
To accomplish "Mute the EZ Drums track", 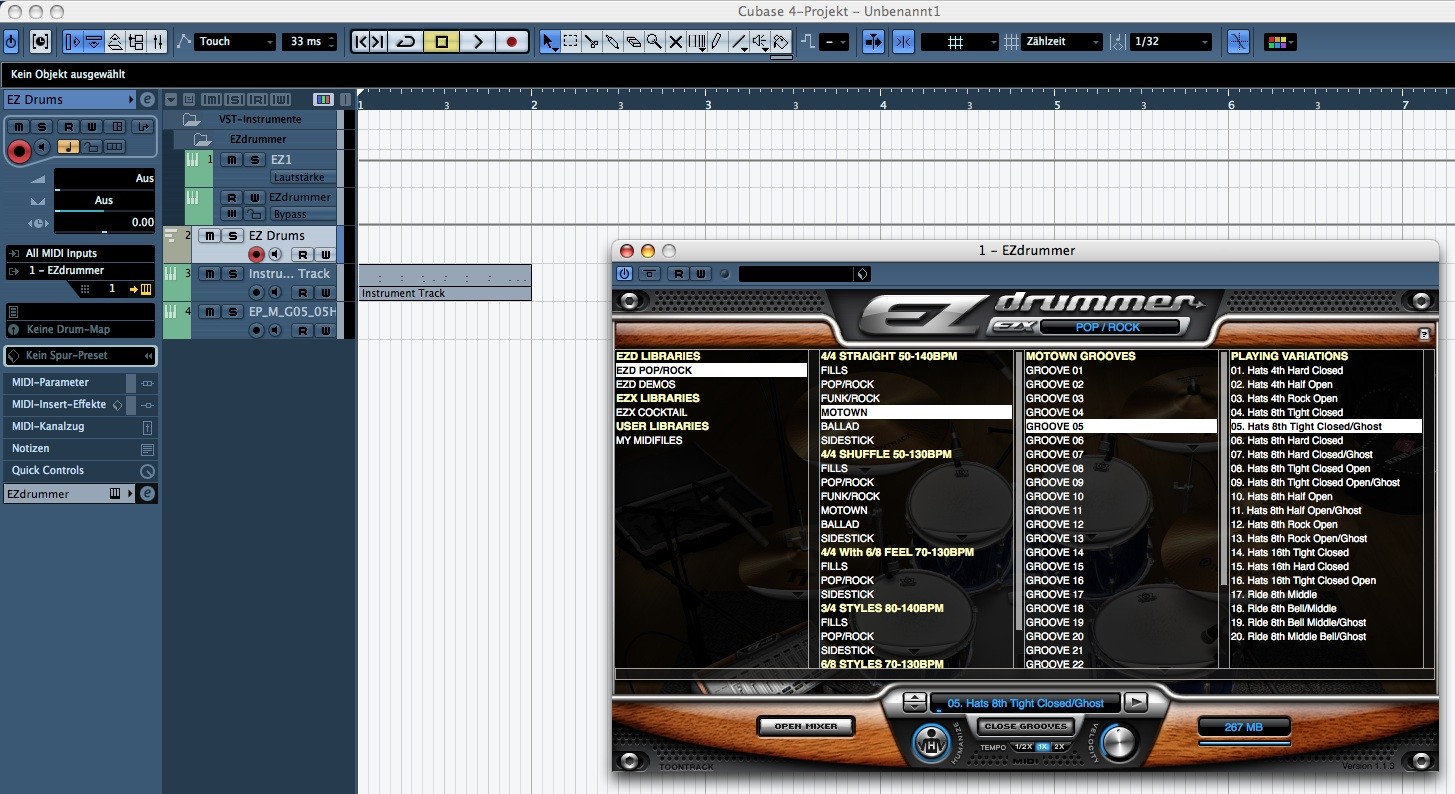I will [208, 236].
